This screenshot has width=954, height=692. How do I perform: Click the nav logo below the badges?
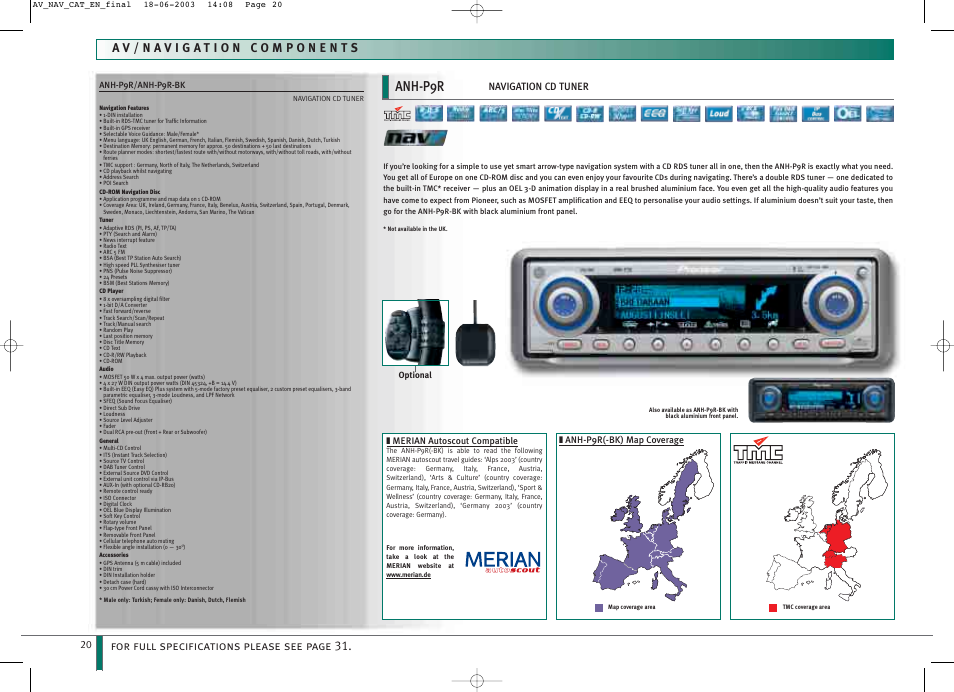tap(416, 138)
